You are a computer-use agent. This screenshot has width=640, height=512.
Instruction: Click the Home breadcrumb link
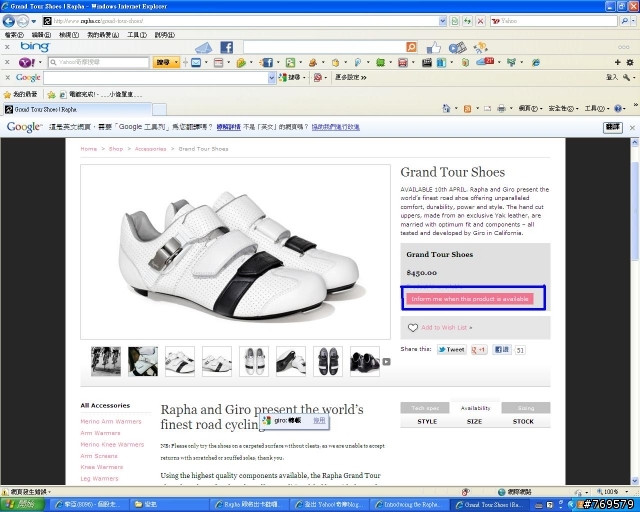pyautogui.click(x=89, y=149)
